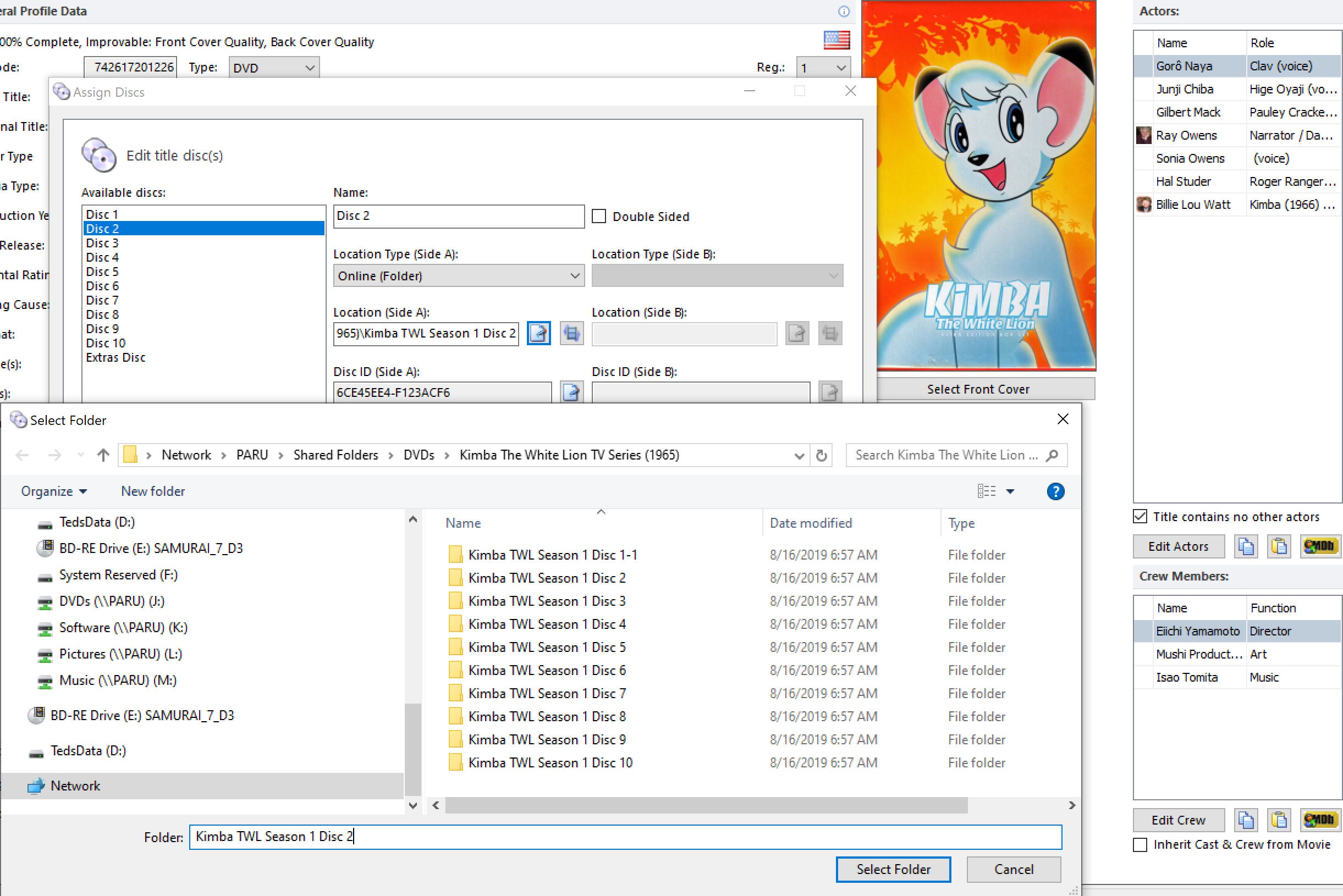Open the Type DVD dropdown

pyautogui.click(x=274, y=68)
